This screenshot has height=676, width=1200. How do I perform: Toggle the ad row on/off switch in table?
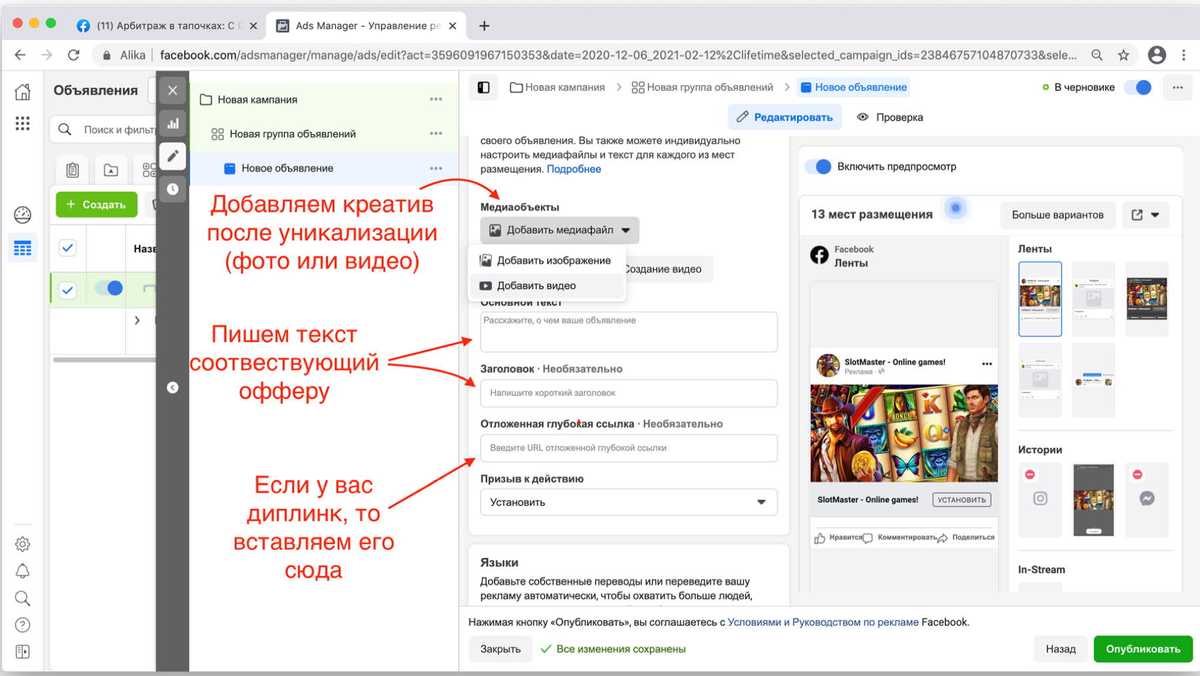click(108, 288)
